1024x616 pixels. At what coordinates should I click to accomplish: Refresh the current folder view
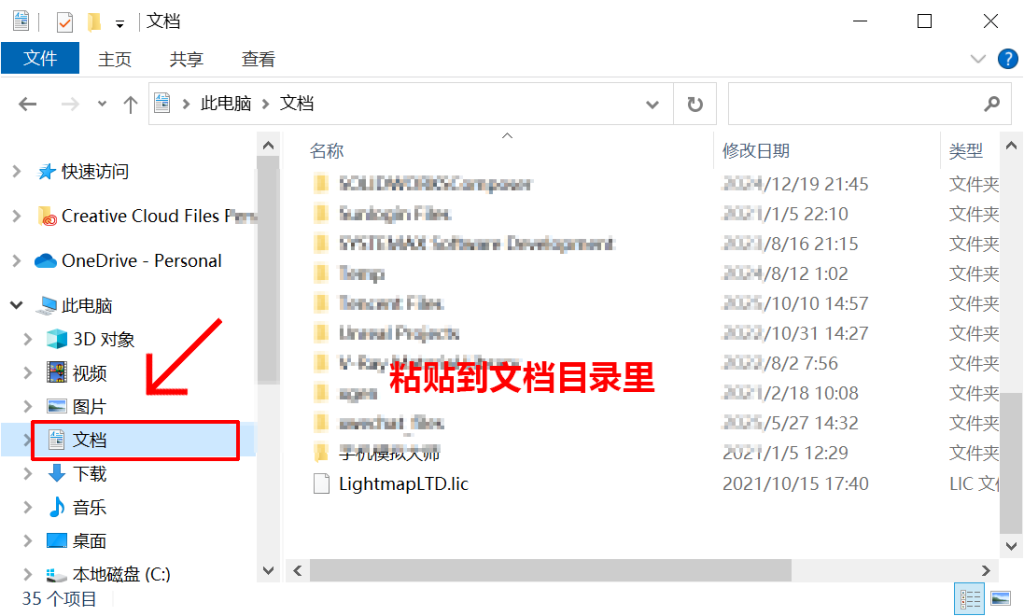tap(695, 104)
